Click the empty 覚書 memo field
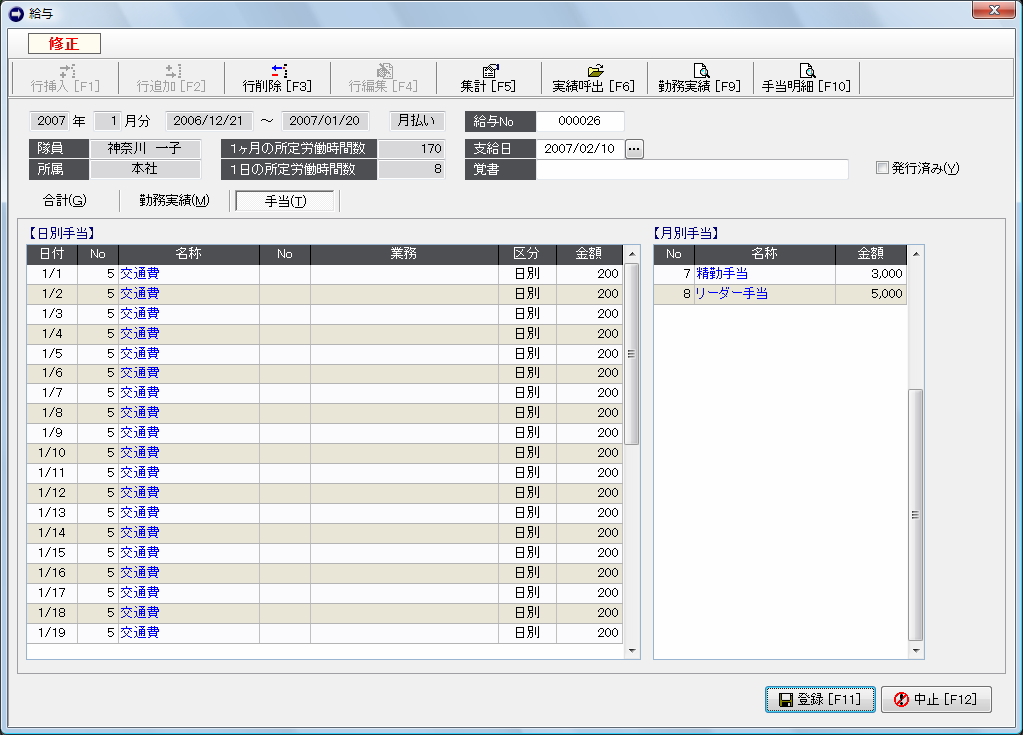1023x735 pixels. coord(692,170)
